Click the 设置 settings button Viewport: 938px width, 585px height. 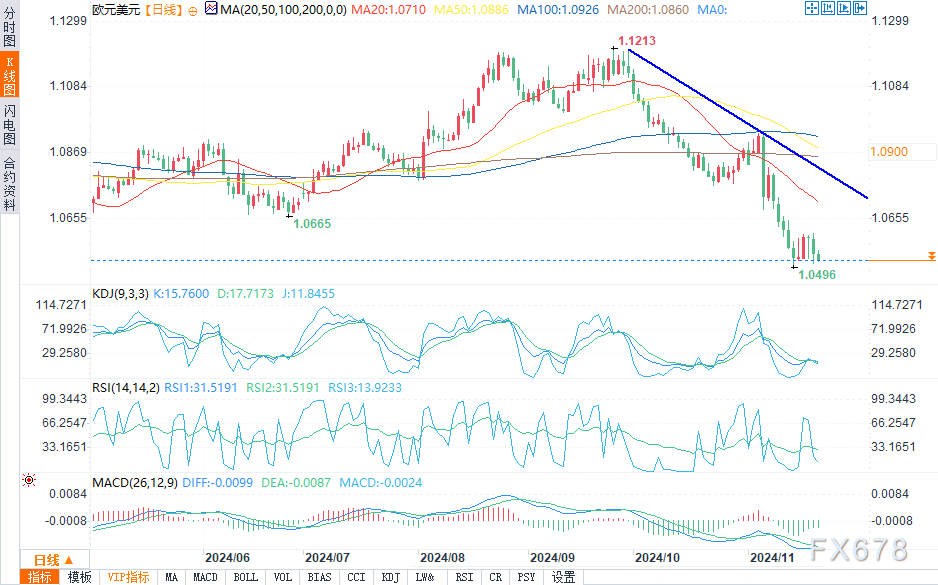point(563,577)
